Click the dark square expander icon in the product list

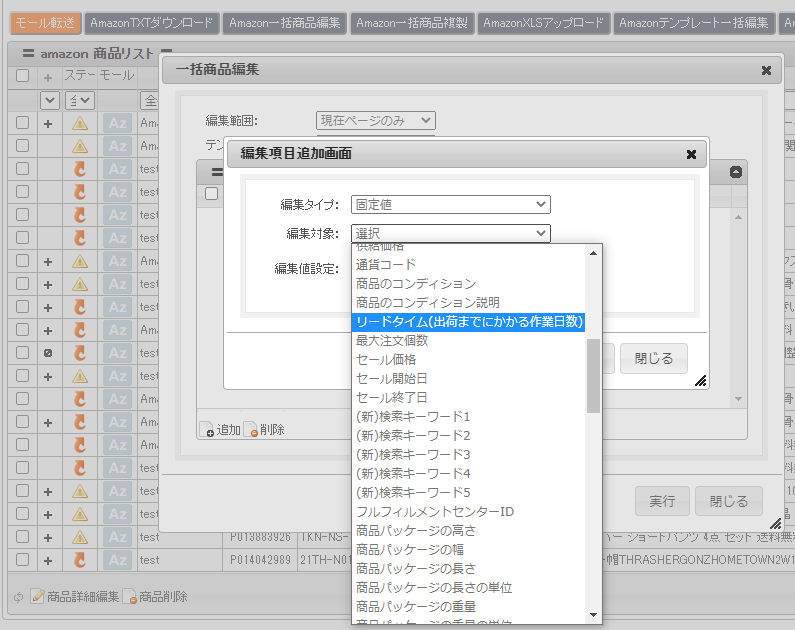tap(48, 353)
